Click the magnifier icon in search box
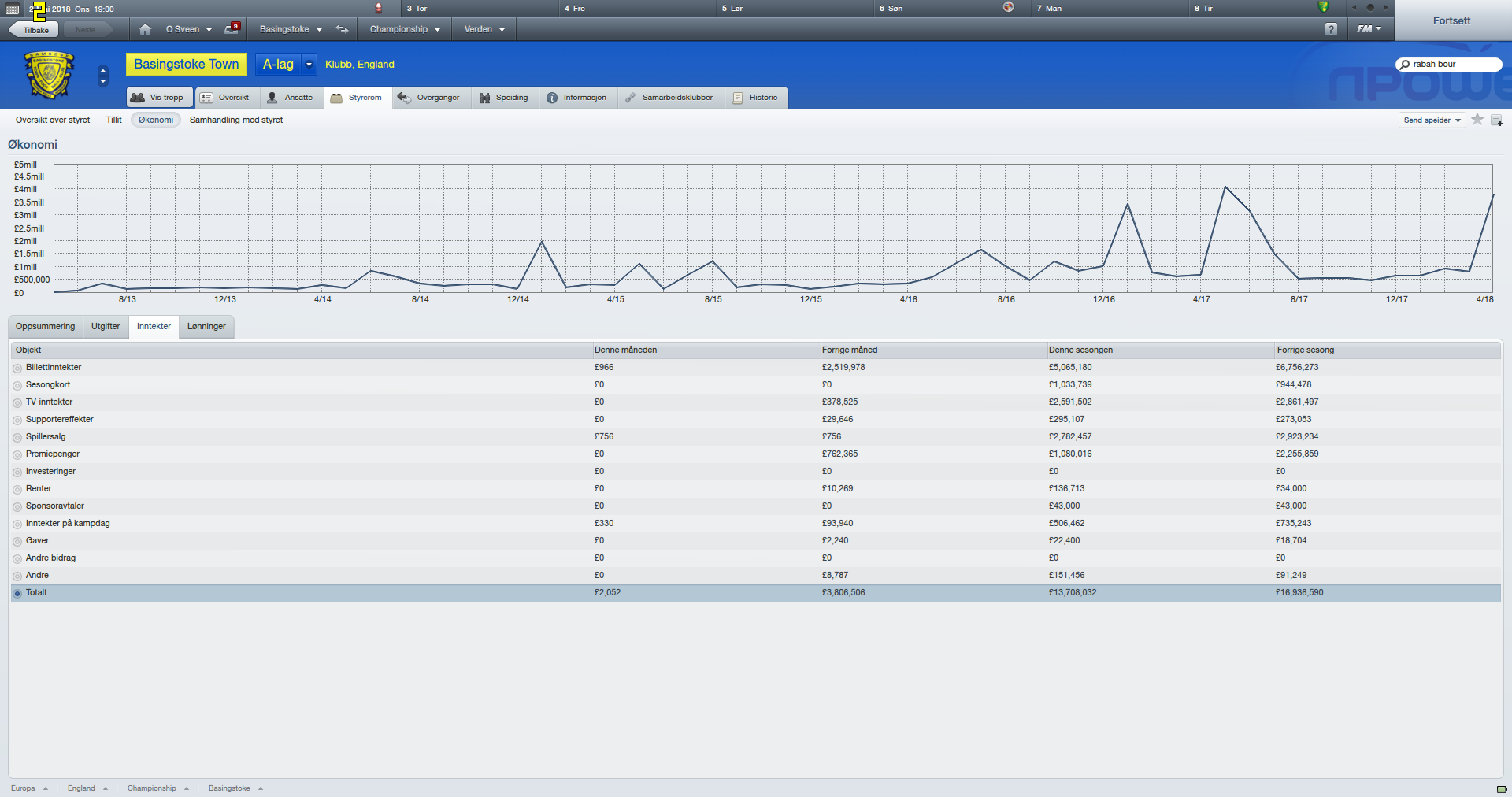The height and width of the screenshot is (797, 1512). 1405,65
